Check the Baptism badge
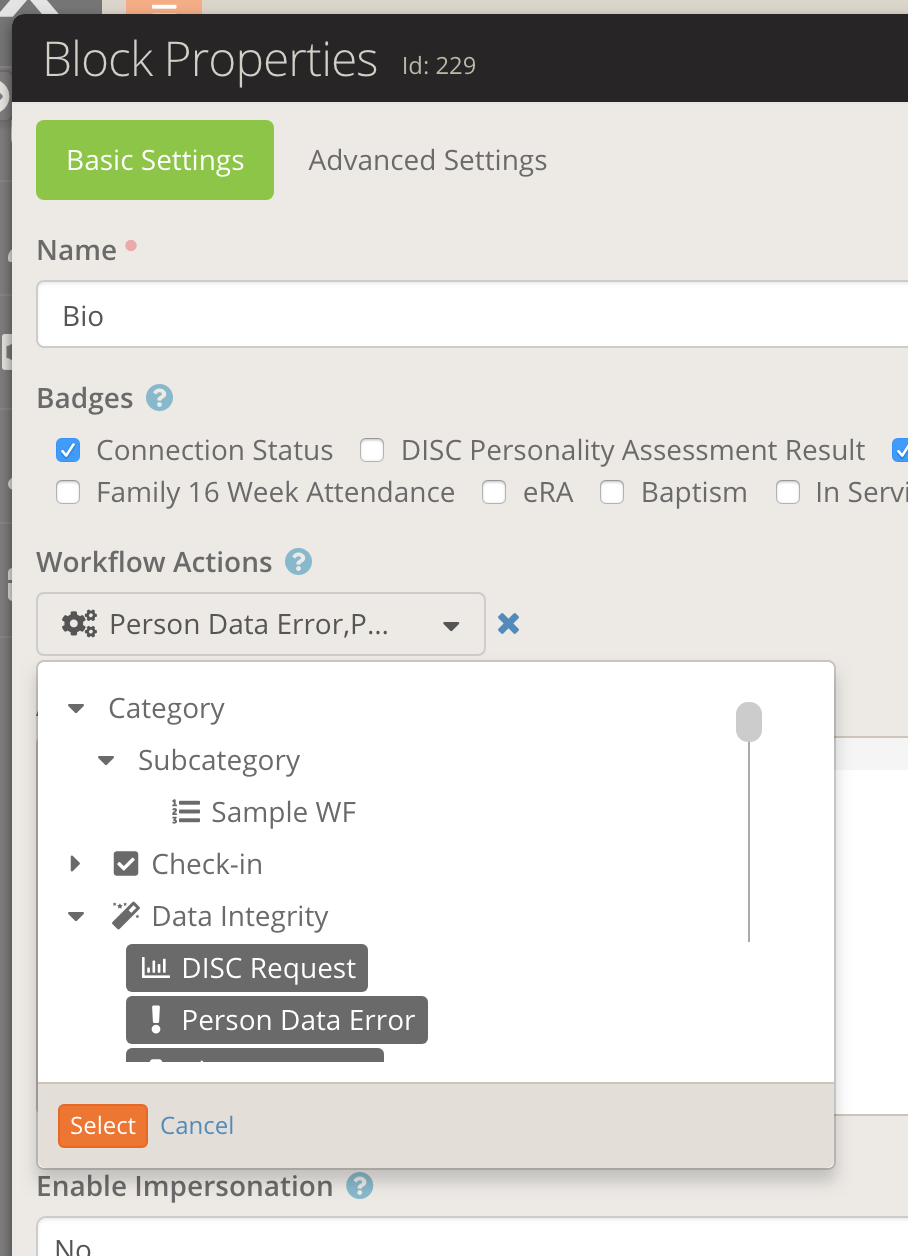The image size is (908, 1256). tap(611, 492)
